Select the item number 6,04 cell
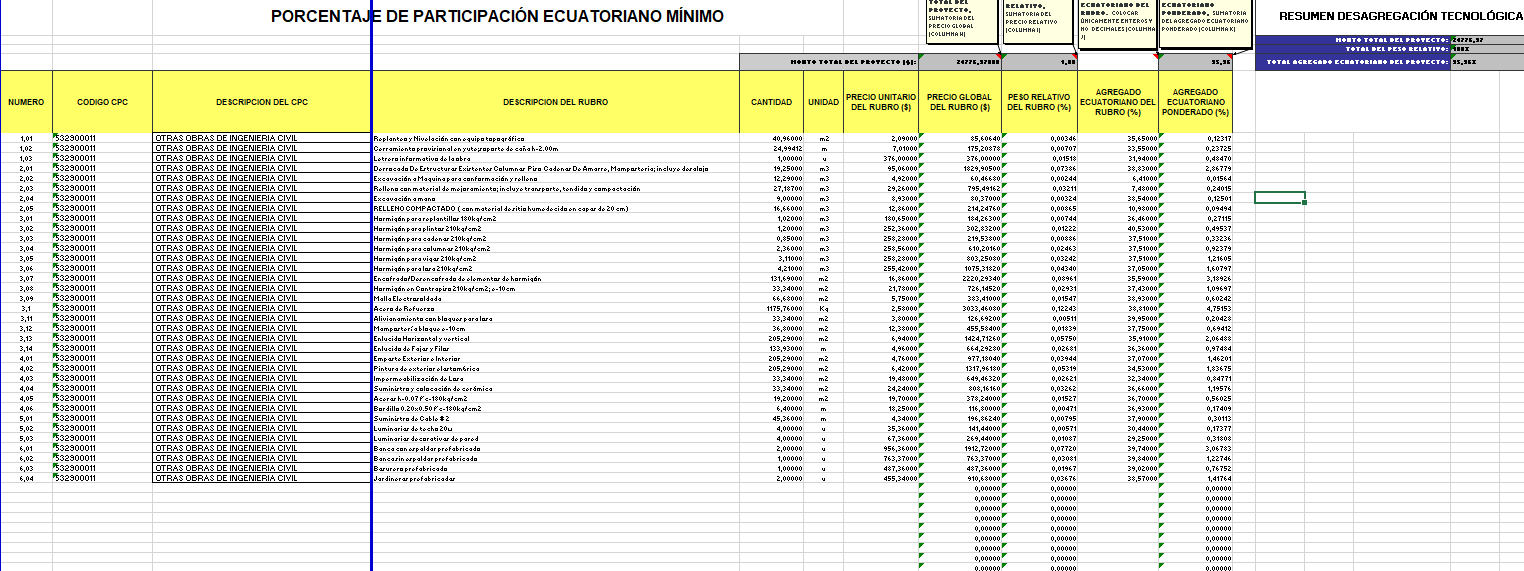The width and height of the screenshot is (1524, 571). pyautogui.click(x=26, y=478)
